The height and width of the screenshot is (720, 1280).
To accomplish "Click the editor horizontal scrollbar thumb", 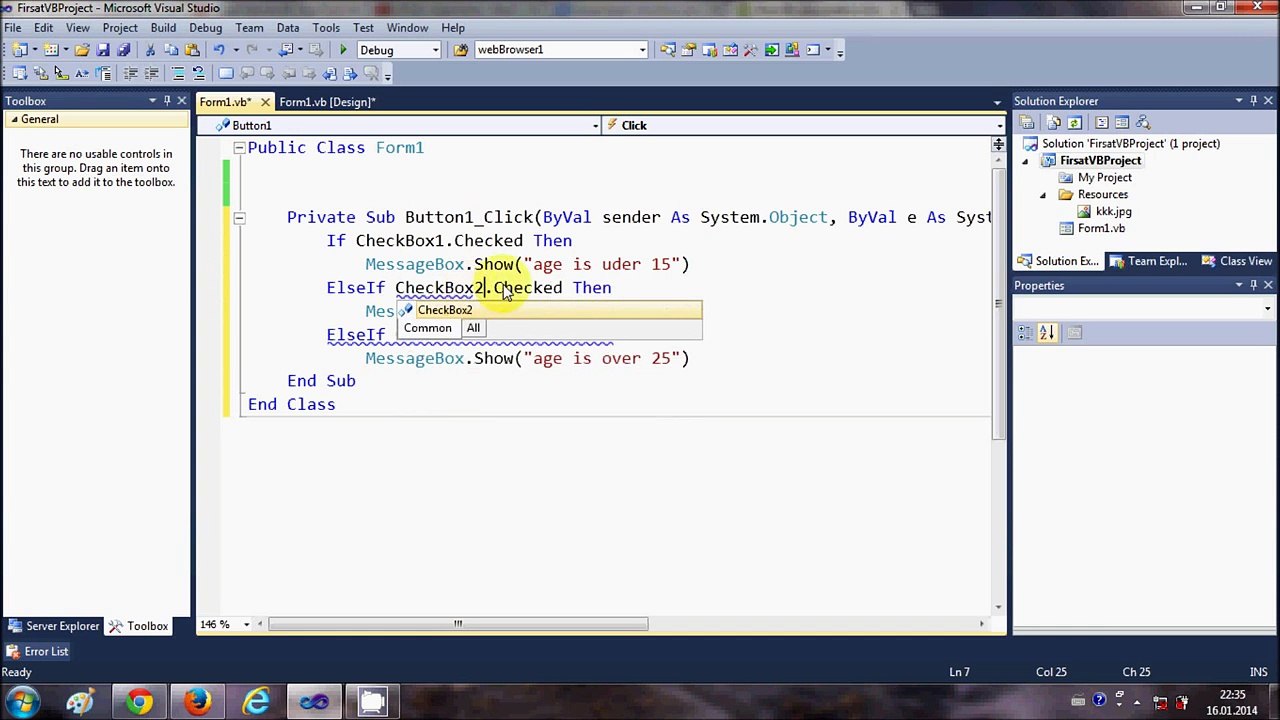I will point(458,624).
